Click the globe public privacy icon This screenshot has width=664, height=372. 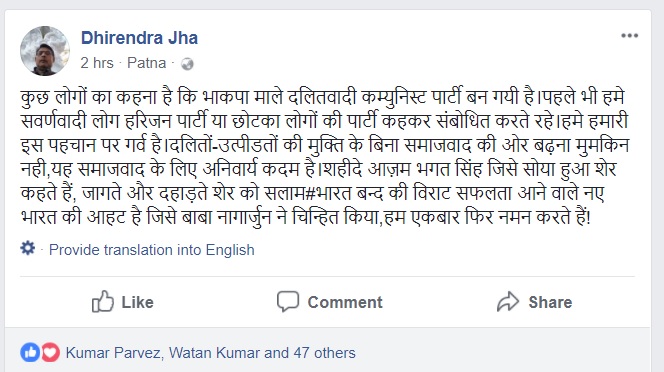(187, 64)
